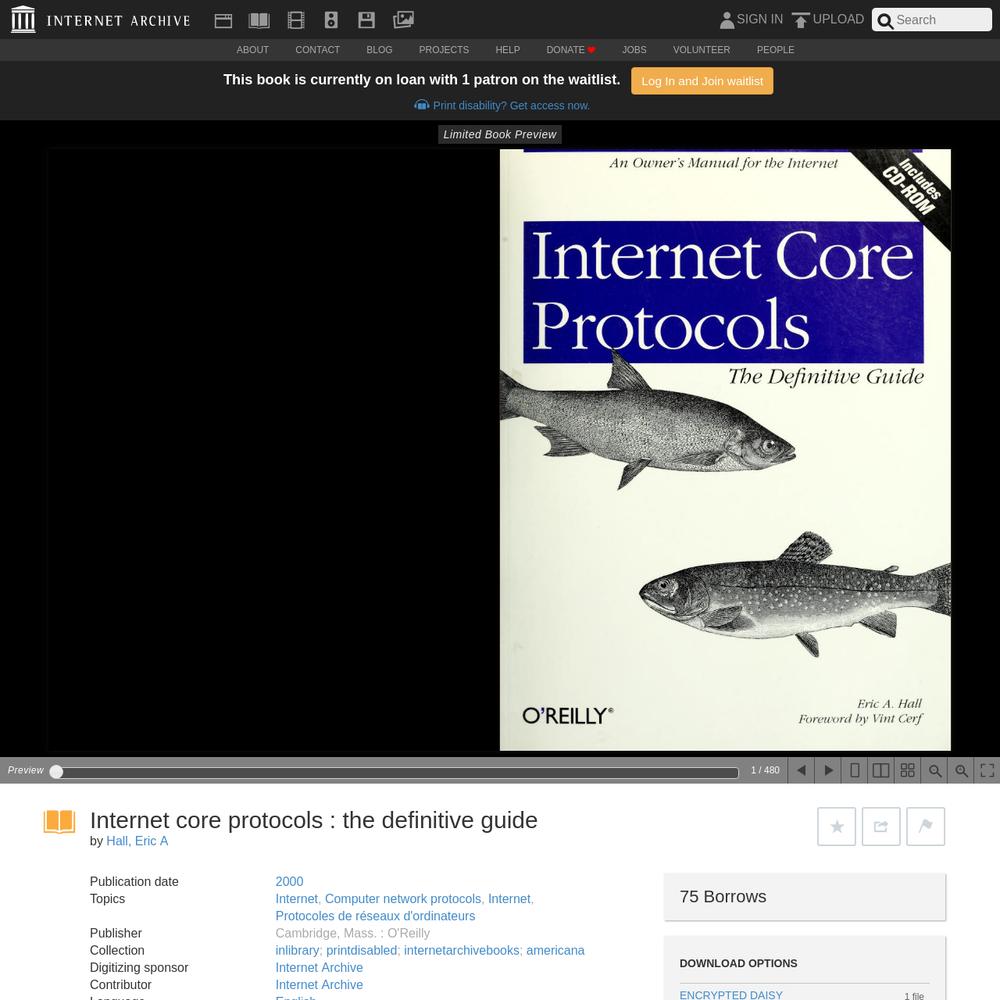Viewport: 1000px width, 1000px height.
Task: Open the PEOPLE menu item
Action: click(776, 50)
